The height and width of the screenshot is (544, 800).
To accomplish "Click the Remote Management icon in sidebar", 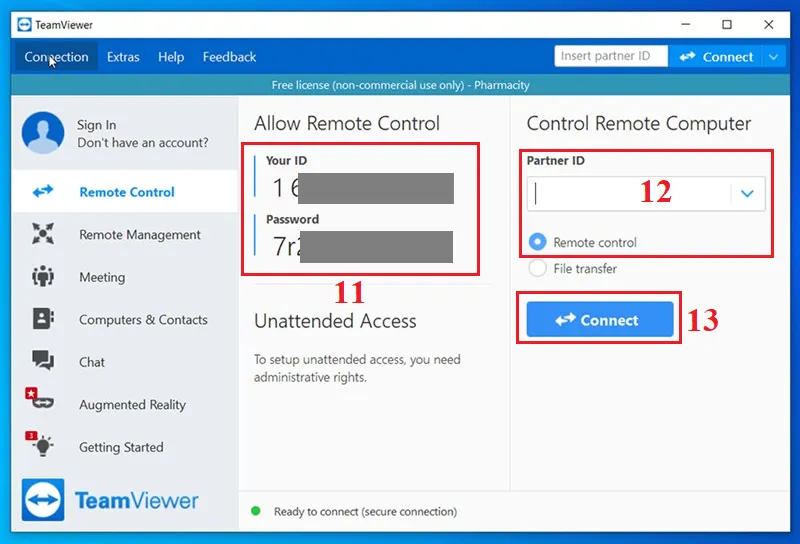I will click(x=43, y=234).
